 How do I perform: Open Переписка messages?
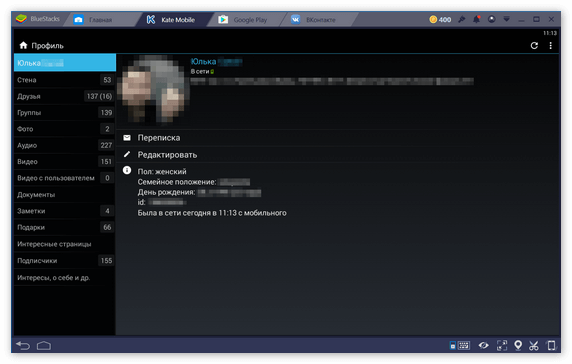point(159,138)
